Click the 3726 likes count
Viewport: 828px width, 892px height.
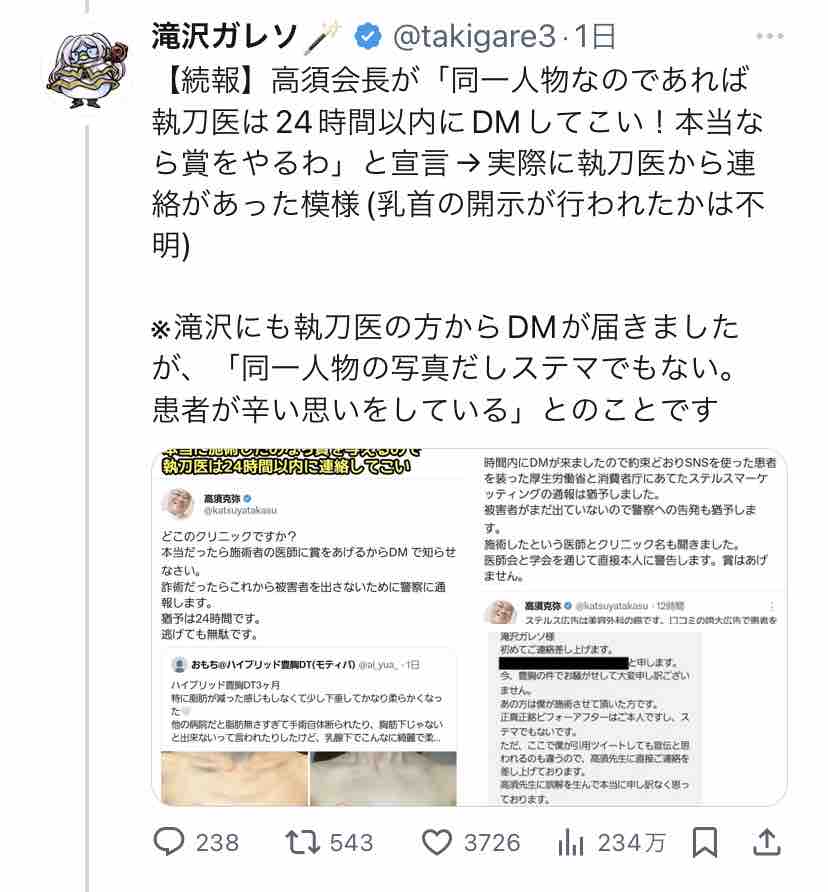click(x=492, y=843)
